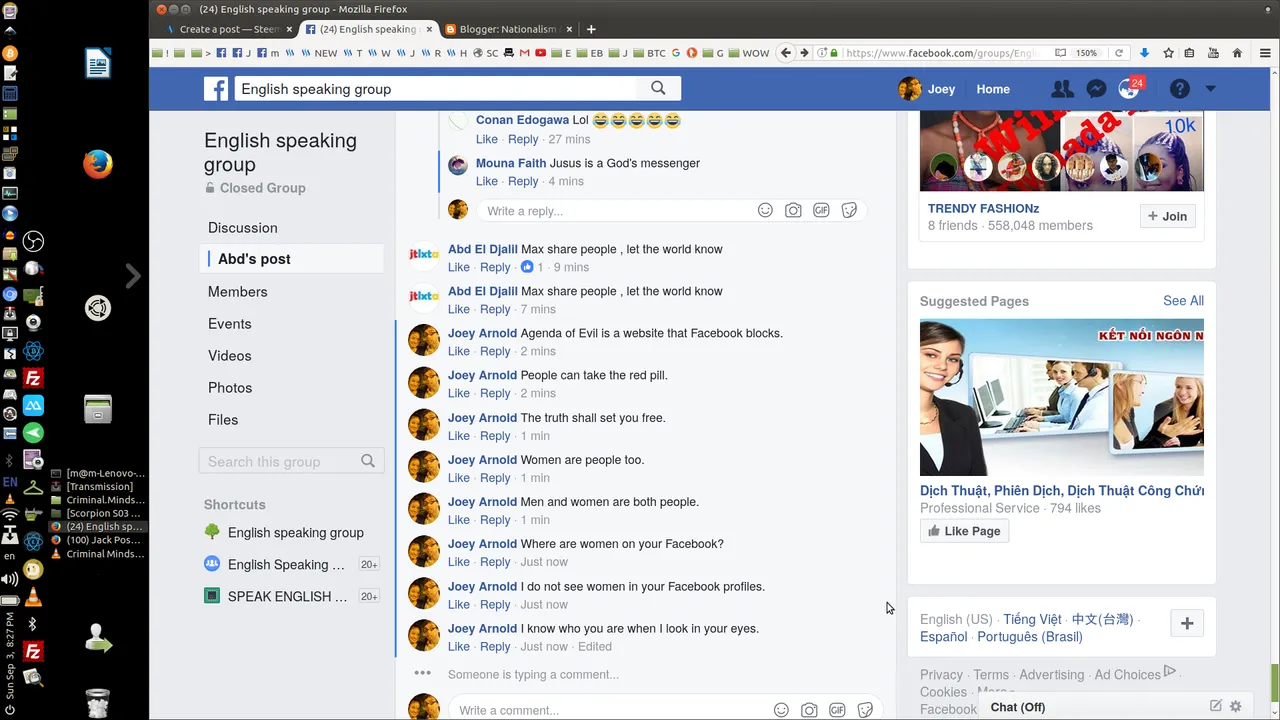Open LibreOffice Writer document desktop icon
The height and width of the screenshot is (720, 1280).
click(x=97, y=64)
